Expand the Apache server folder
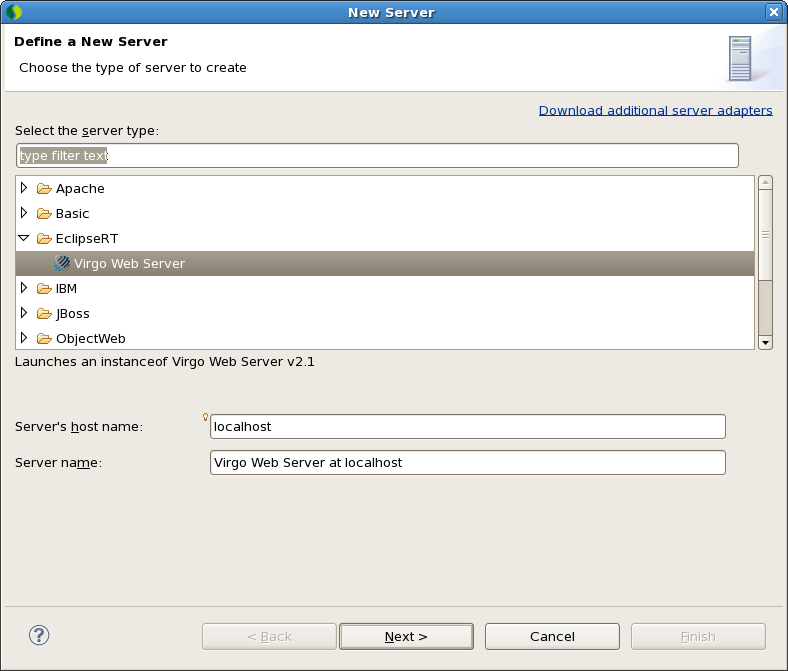788x671 pixels. (24, 188)
